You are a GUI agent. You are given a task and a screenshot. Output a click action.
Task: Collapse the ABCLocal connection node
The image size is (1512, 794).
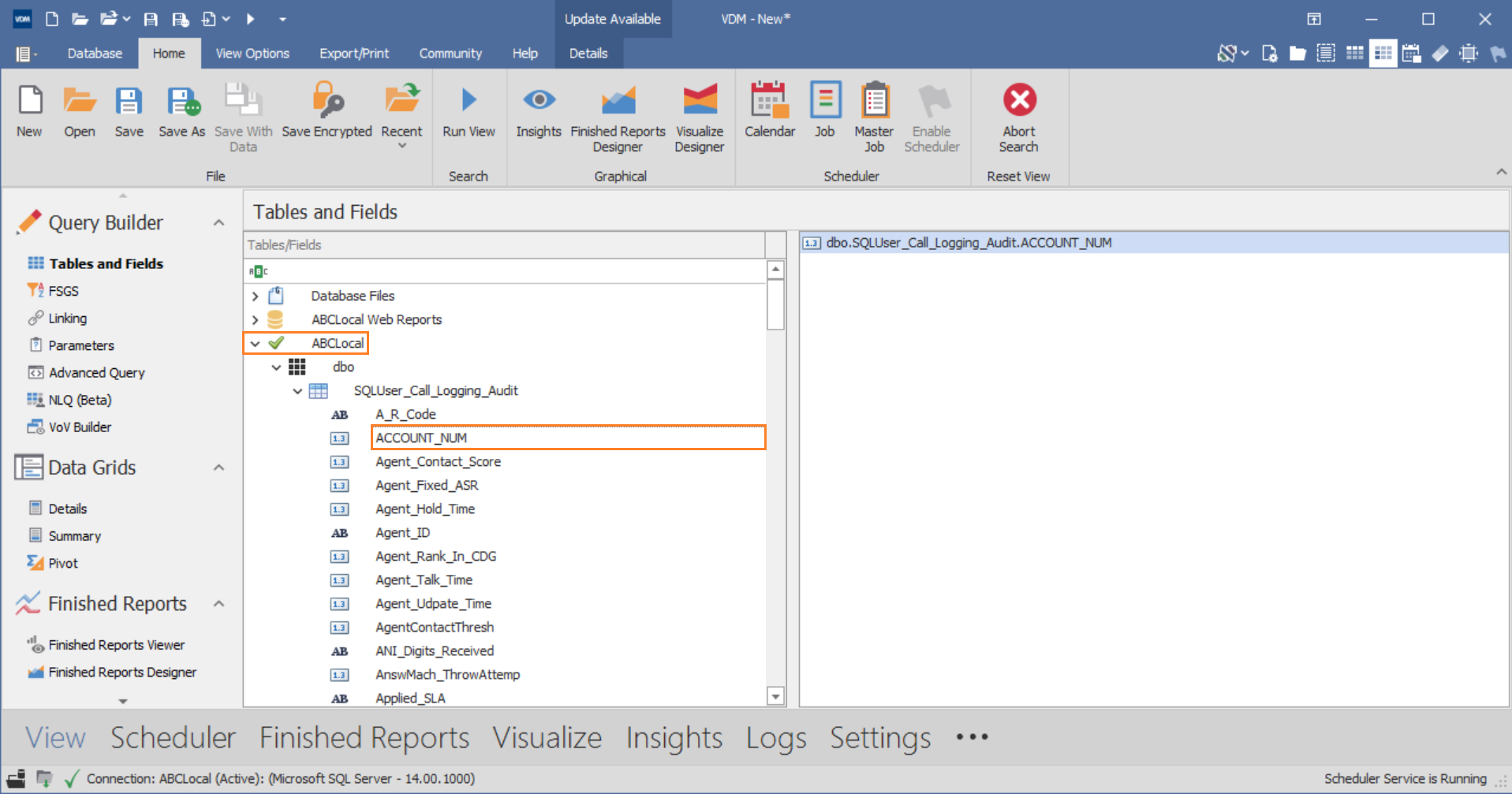pos(255,343)
